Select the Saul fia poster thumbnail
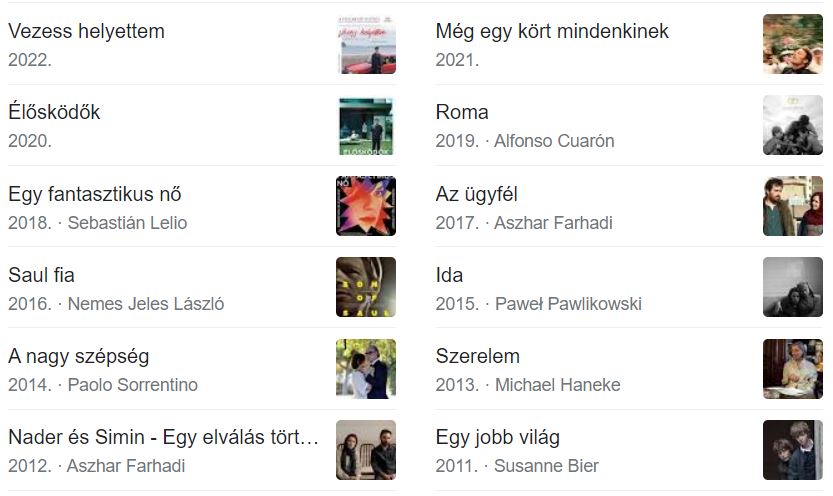This screenshot has width=833, height=496. pos(366,287)
